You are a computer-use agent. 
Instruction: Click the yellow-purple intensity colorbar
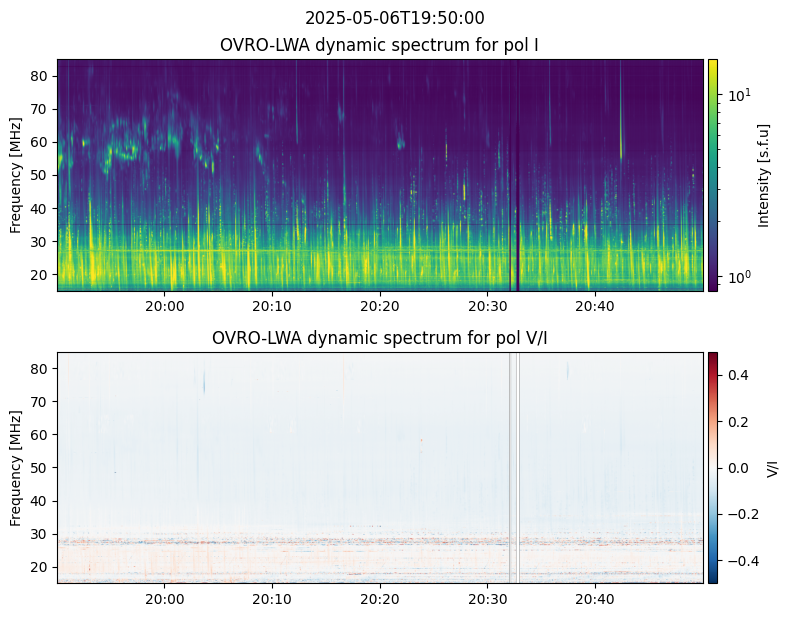(x=713, y=175)
